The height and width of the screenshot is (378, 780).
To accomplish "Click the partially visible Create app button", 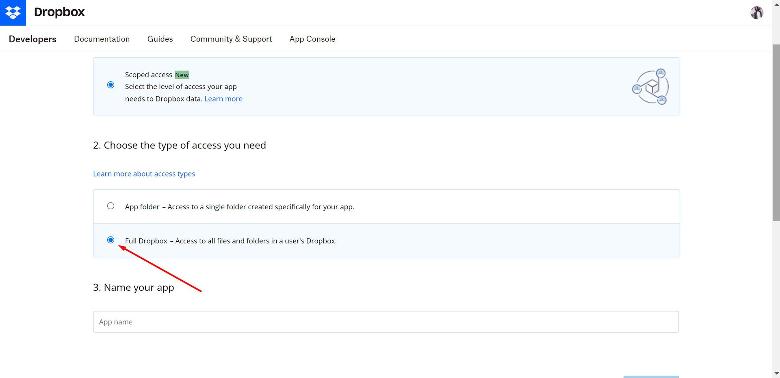I will [x=651, y=377].
